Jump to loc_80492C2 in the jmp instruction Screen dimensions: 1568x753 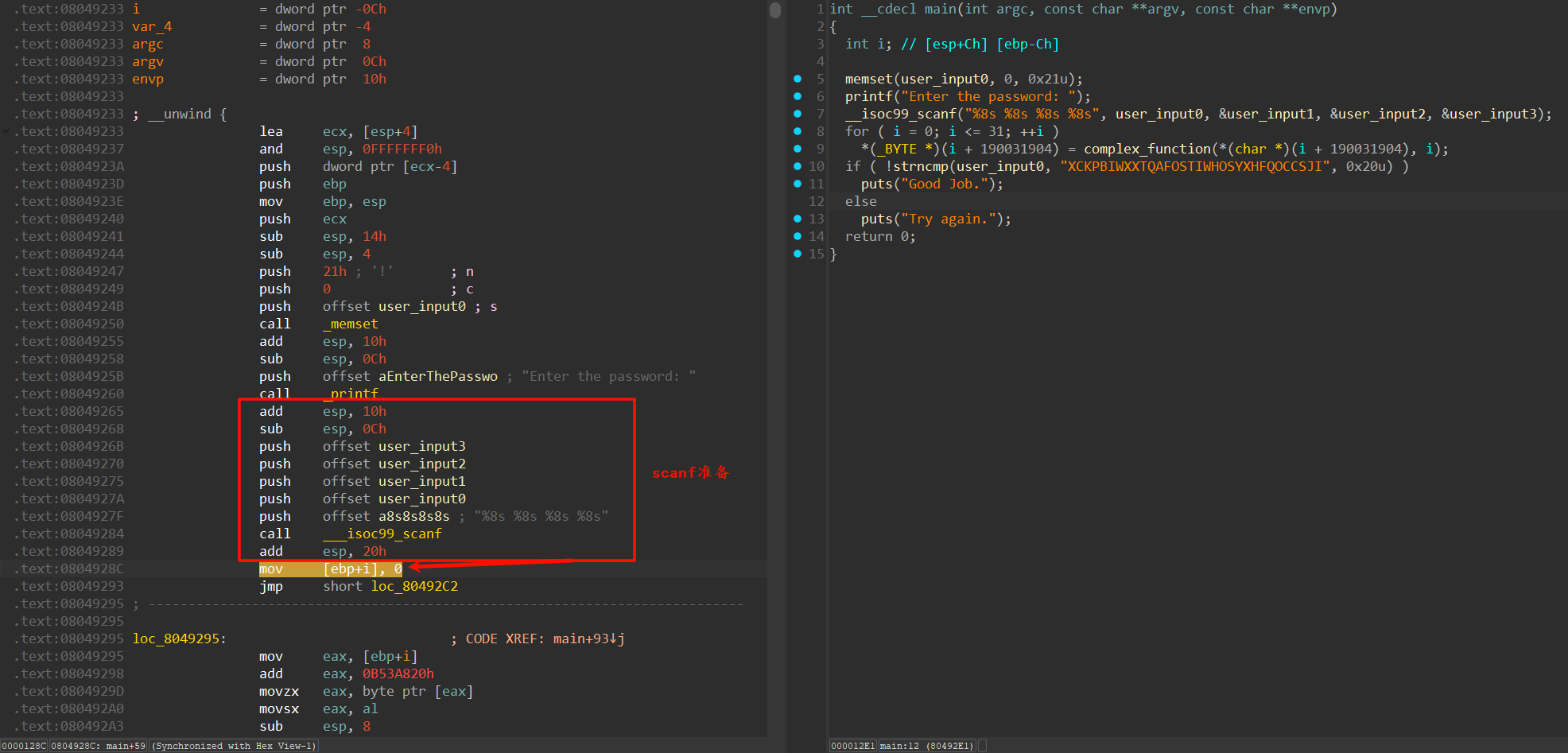click(414, 586)
